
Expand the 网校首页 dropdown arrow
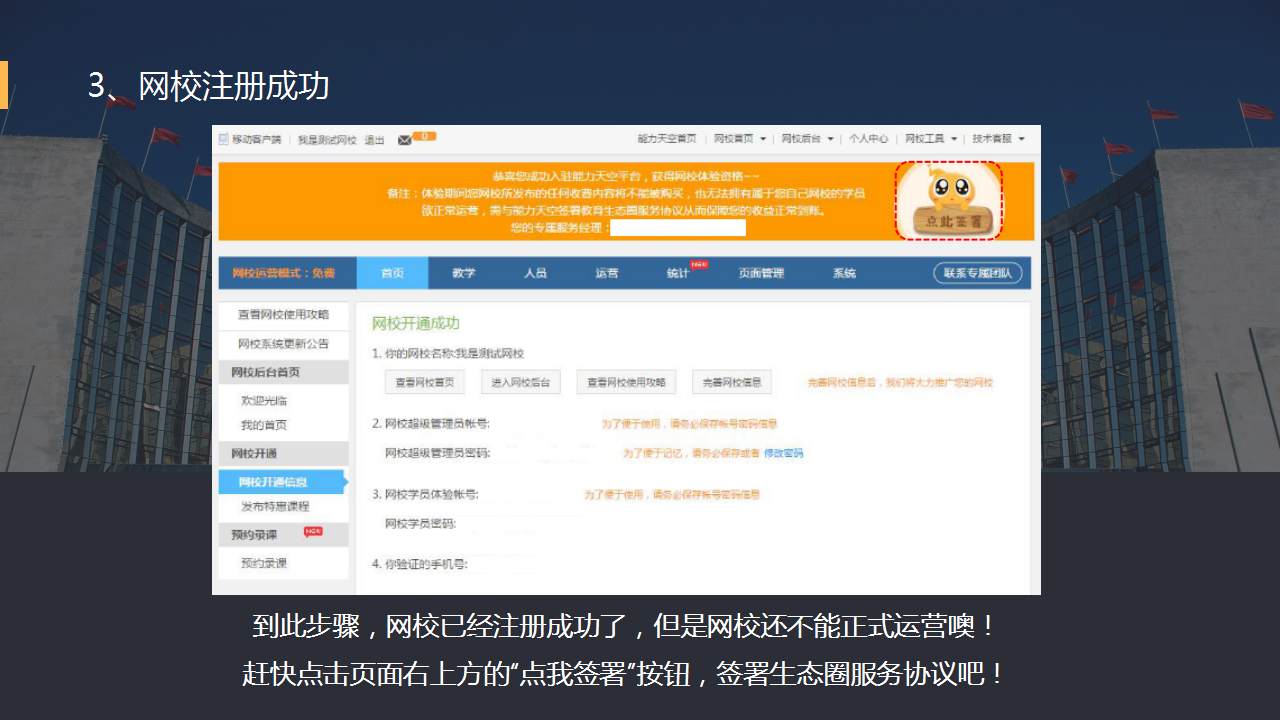click(x=763, y=140)
